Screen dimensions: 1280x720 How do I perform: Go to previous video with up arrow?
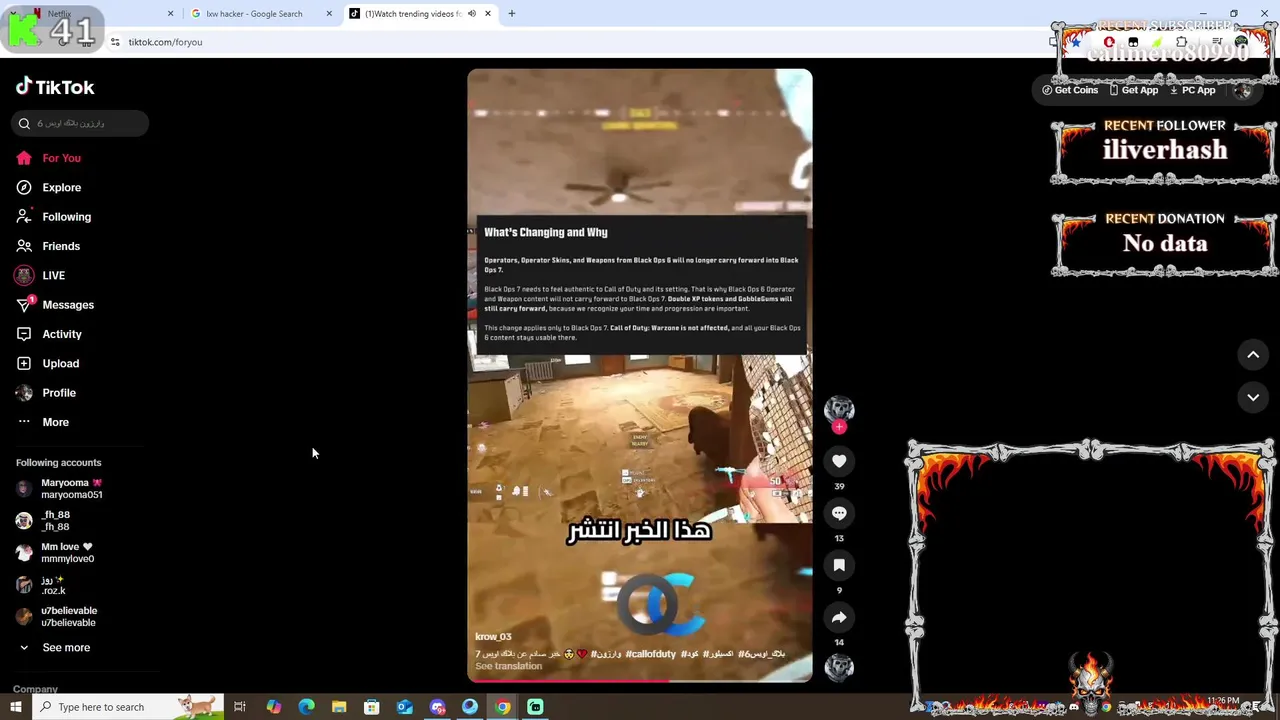pos(1253,355)
